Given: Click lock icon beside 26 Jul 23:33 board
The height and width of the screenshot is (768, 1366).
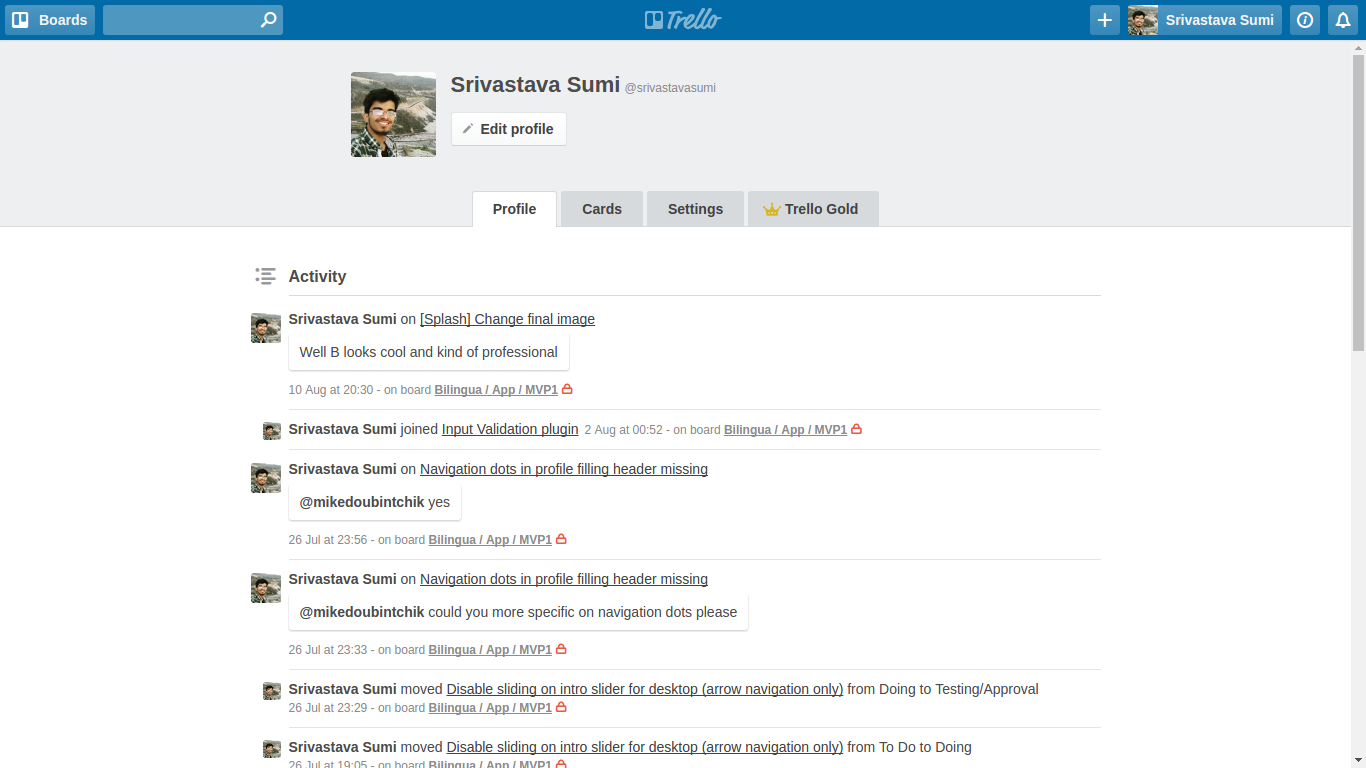Looking at the screenshot, I should [x=562, y=649].
